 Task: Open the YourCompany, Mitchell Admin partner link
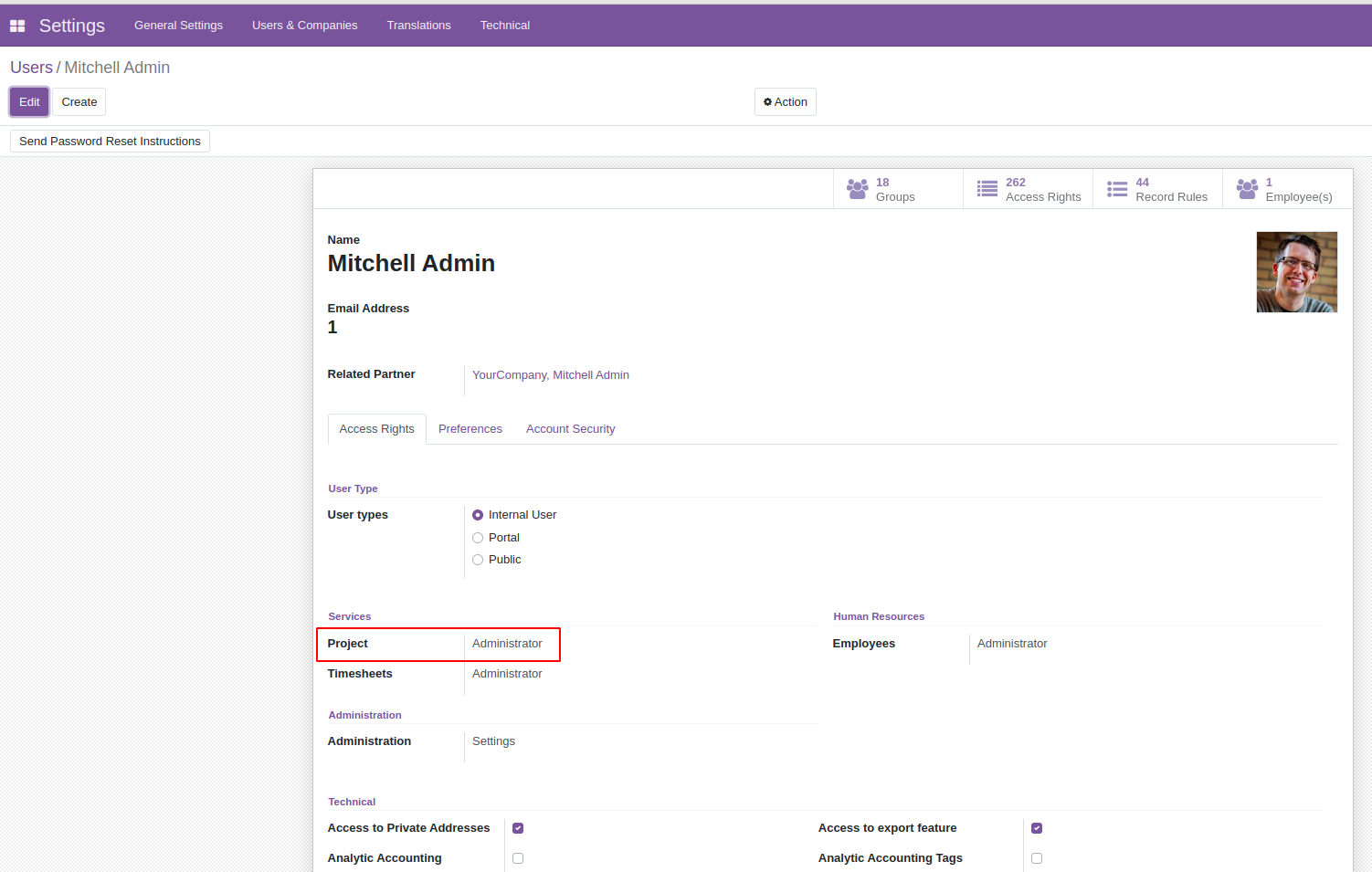pyautogui.click(x=551, y=375)
